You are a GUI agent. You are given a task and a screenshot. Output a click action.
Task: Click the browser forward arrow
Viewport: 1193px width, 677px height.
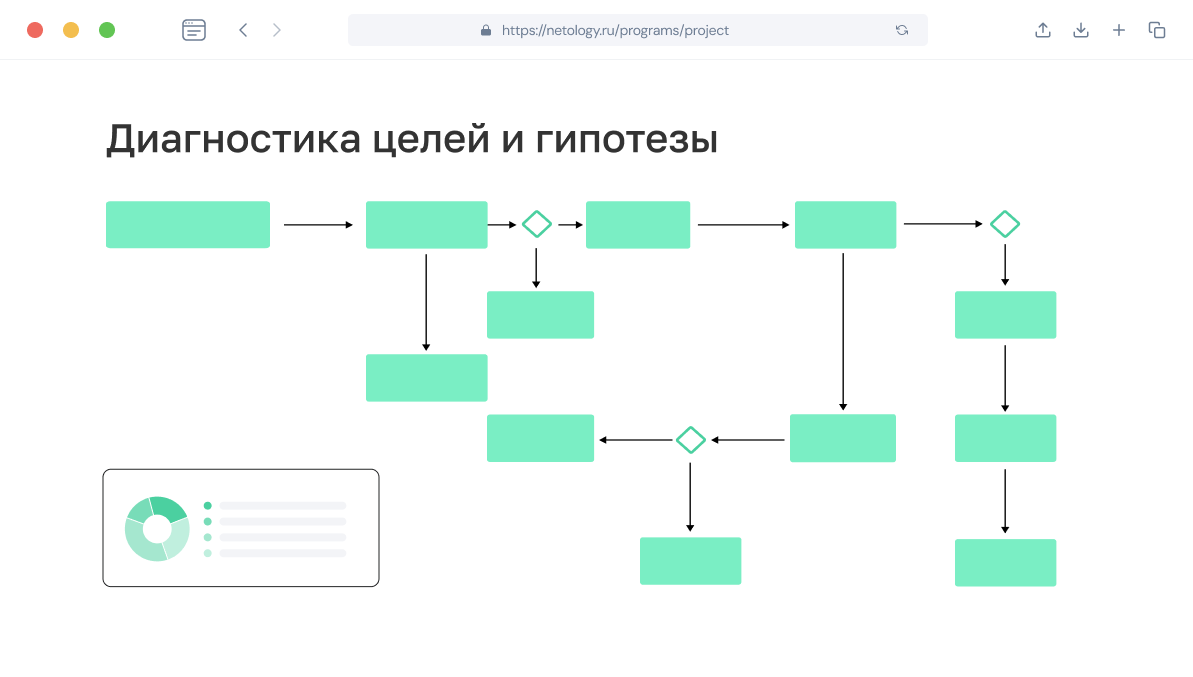point(277,30)
